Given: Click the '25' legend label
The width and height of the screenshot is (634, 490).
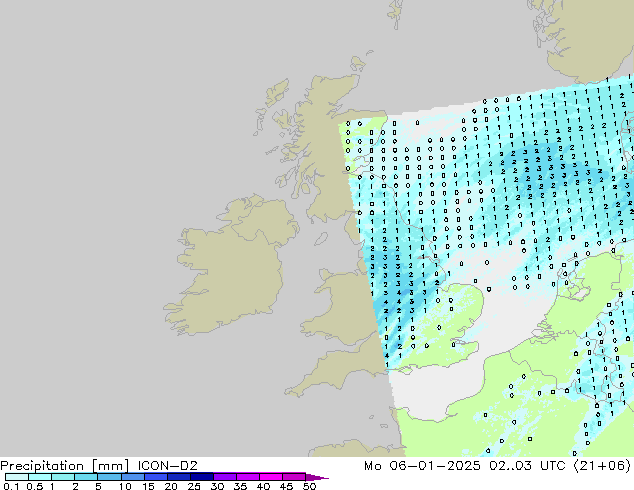Looking at the screenshot, I should pos(194,486).
